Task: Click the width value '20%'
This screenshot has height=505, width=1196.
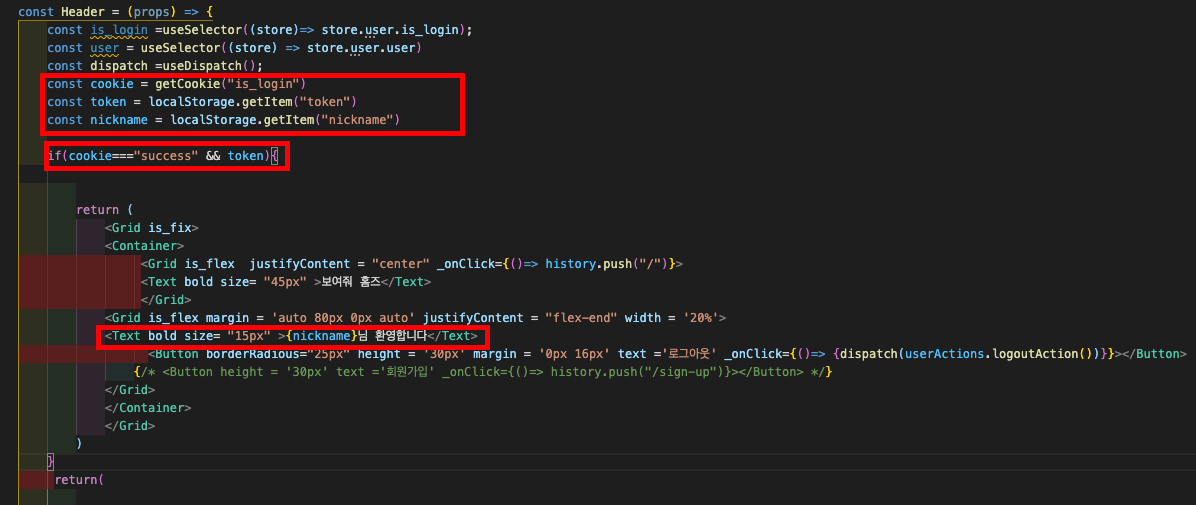Action: pos(699,317)
